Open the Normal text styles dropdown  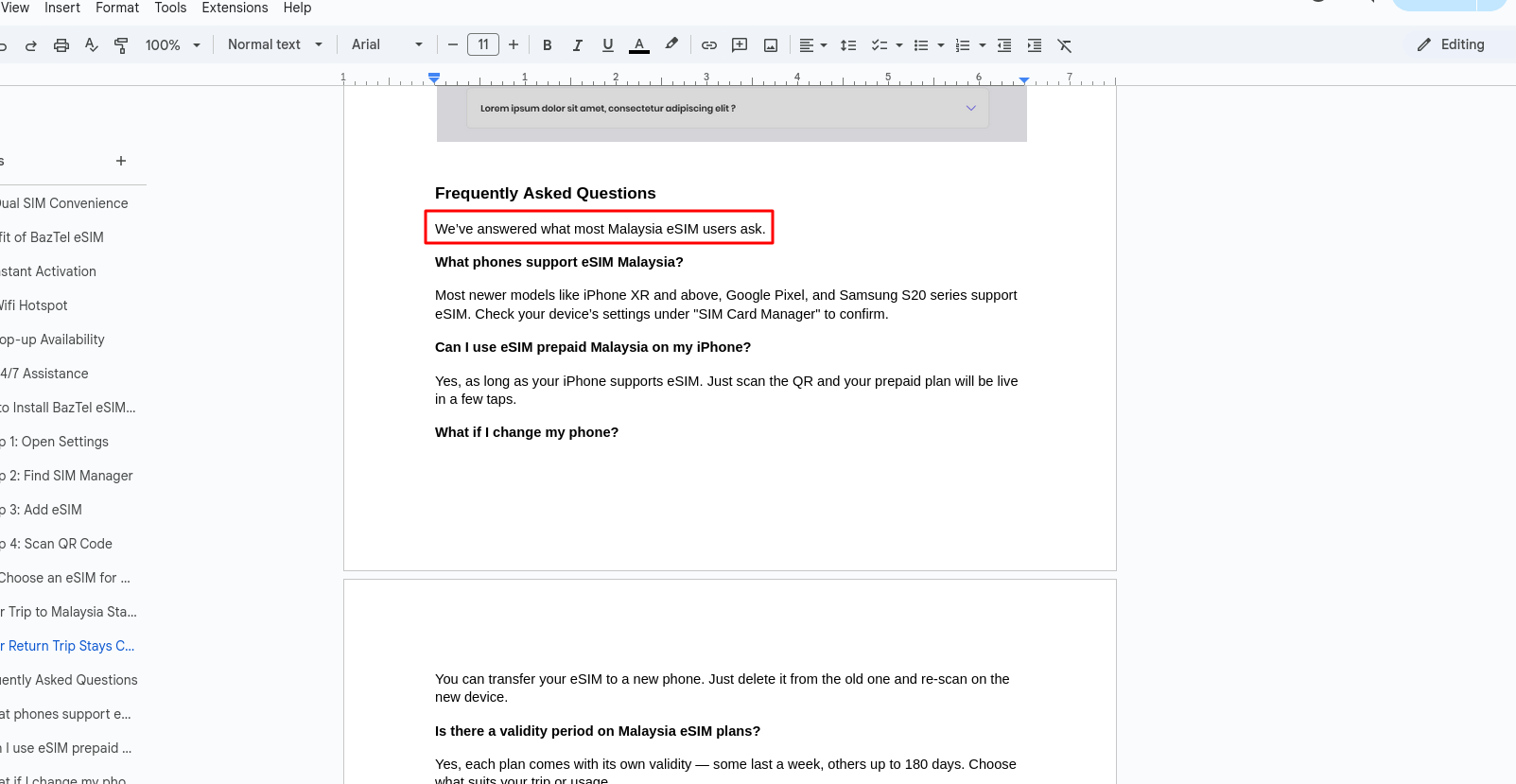click(274, 45)
